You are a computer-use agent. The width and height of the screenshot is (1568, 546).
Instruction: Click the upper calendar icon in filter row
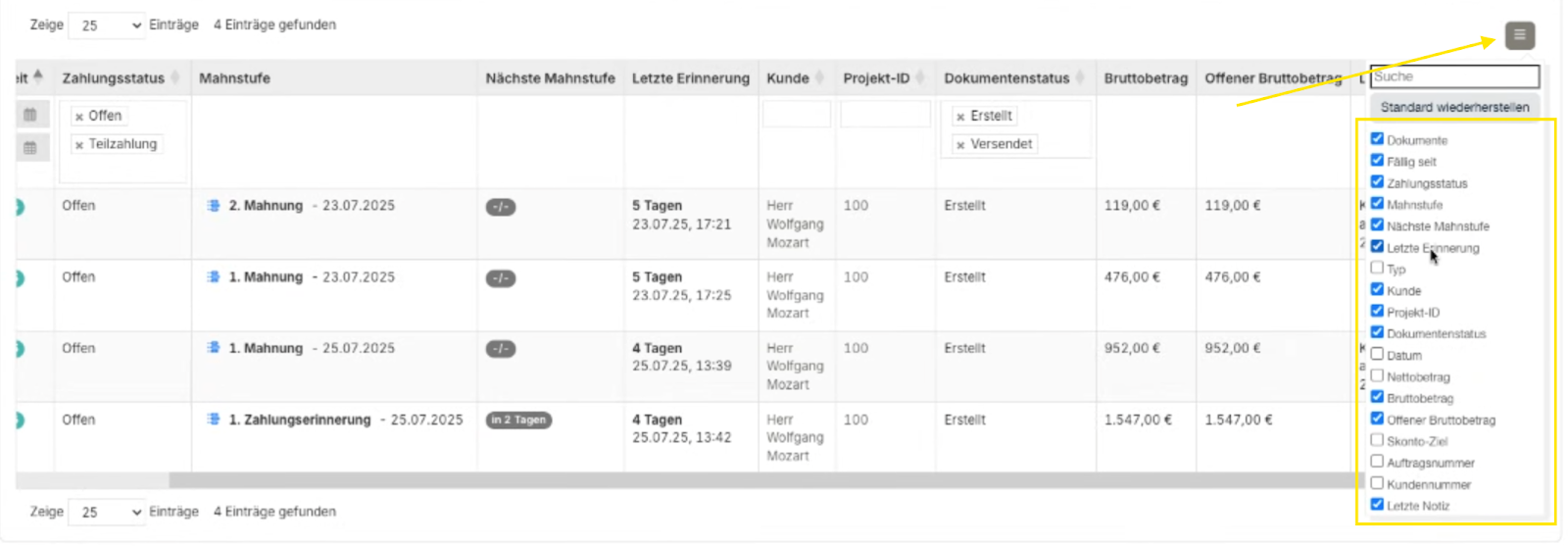pos(30,116)
